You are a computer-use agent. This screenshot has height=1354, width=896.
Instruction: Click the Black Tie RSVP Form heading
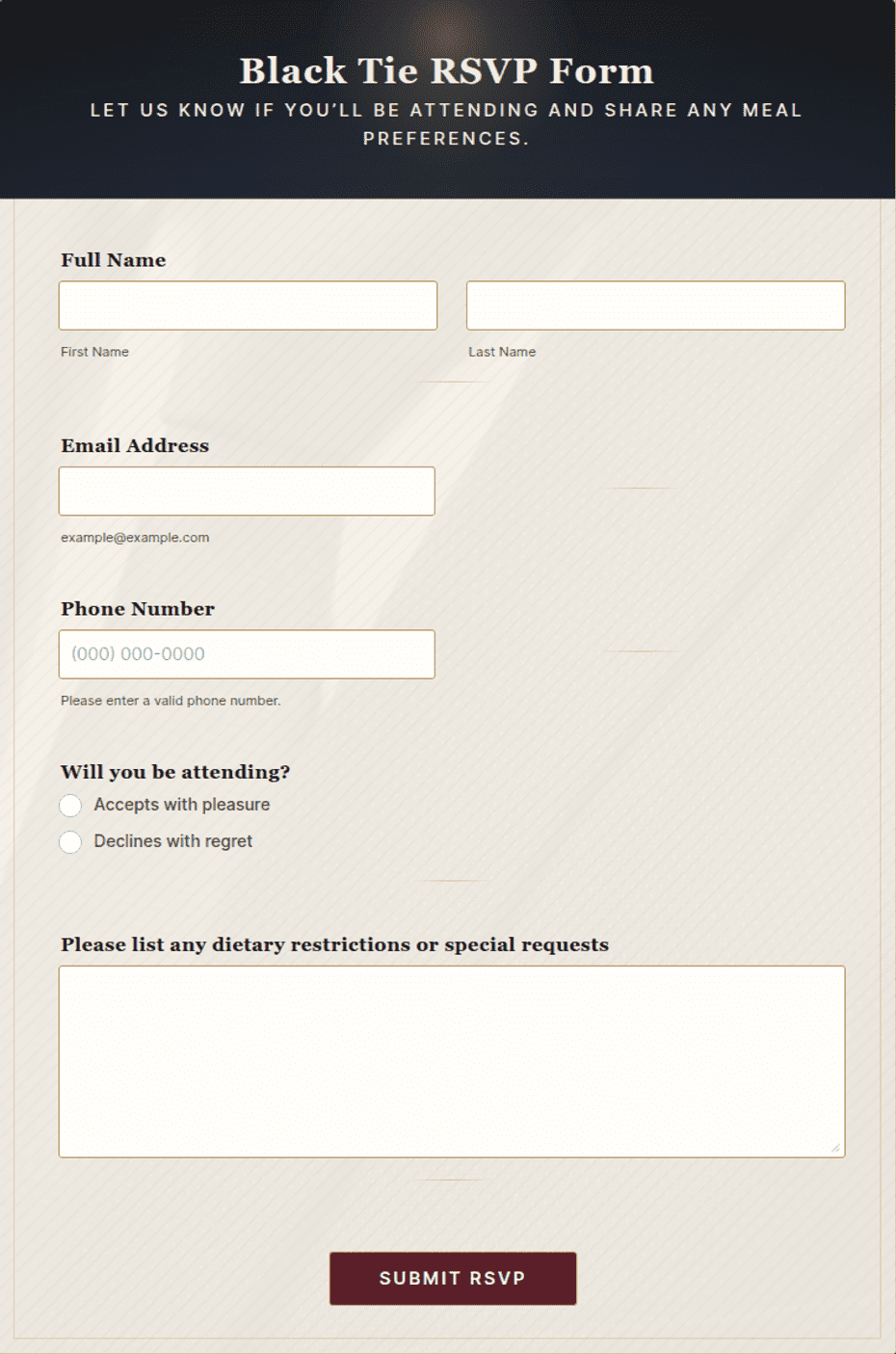447,70
